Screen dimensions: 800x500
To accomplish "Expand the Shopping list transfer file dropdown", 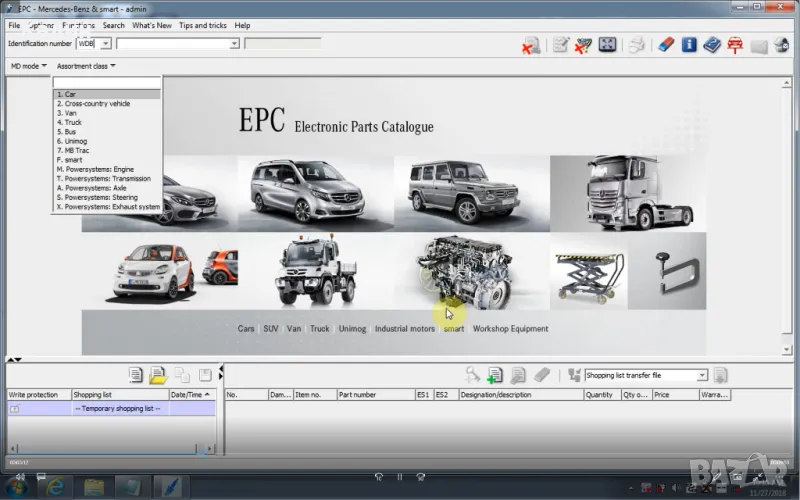I will pyautogui.click(x=702, y=375).
